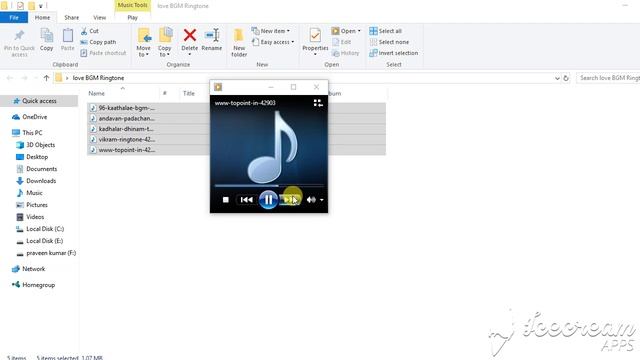Viewport: 640px width, 360px height.
Task: Click Invert selection
Action: (x=393, y=53)
